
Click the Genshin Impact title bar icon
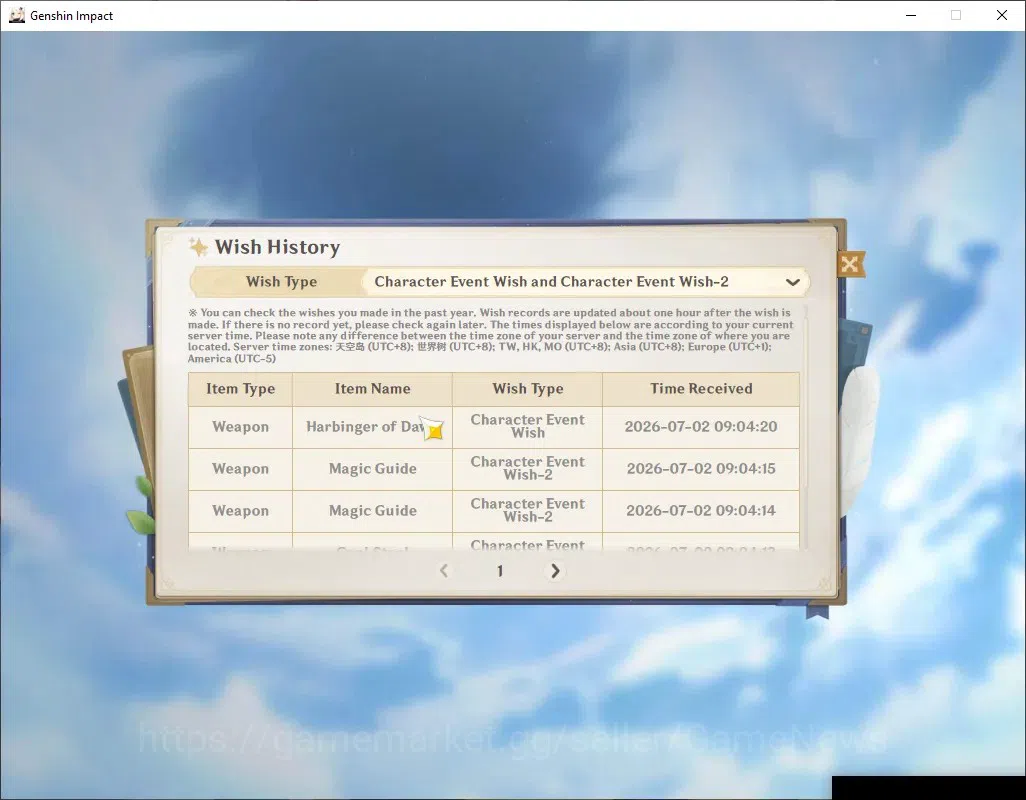(17, 15)
